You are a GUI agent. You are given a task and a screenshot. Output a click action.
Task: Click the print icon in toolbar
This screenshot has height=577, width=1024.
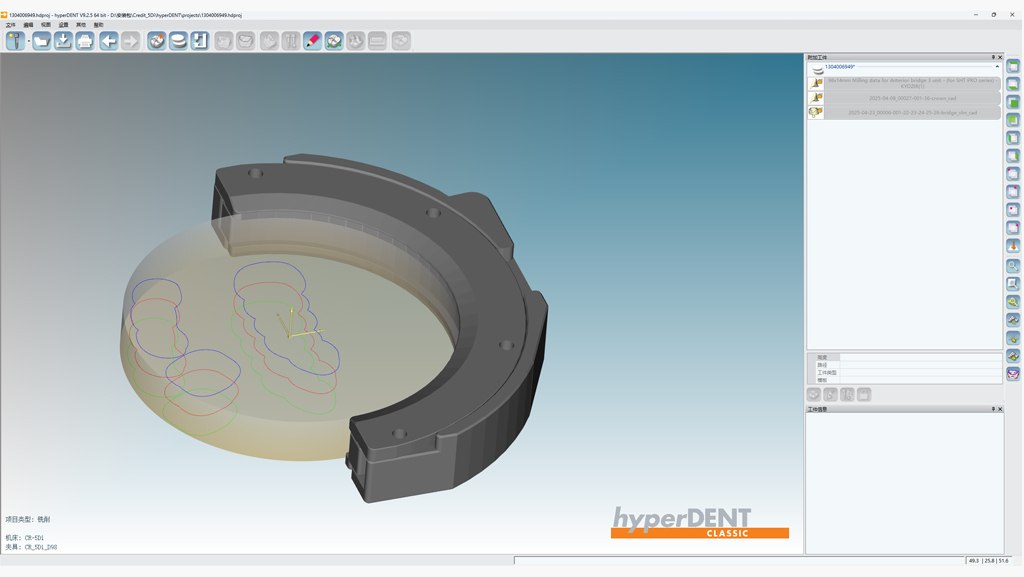[x=85, y=41]
